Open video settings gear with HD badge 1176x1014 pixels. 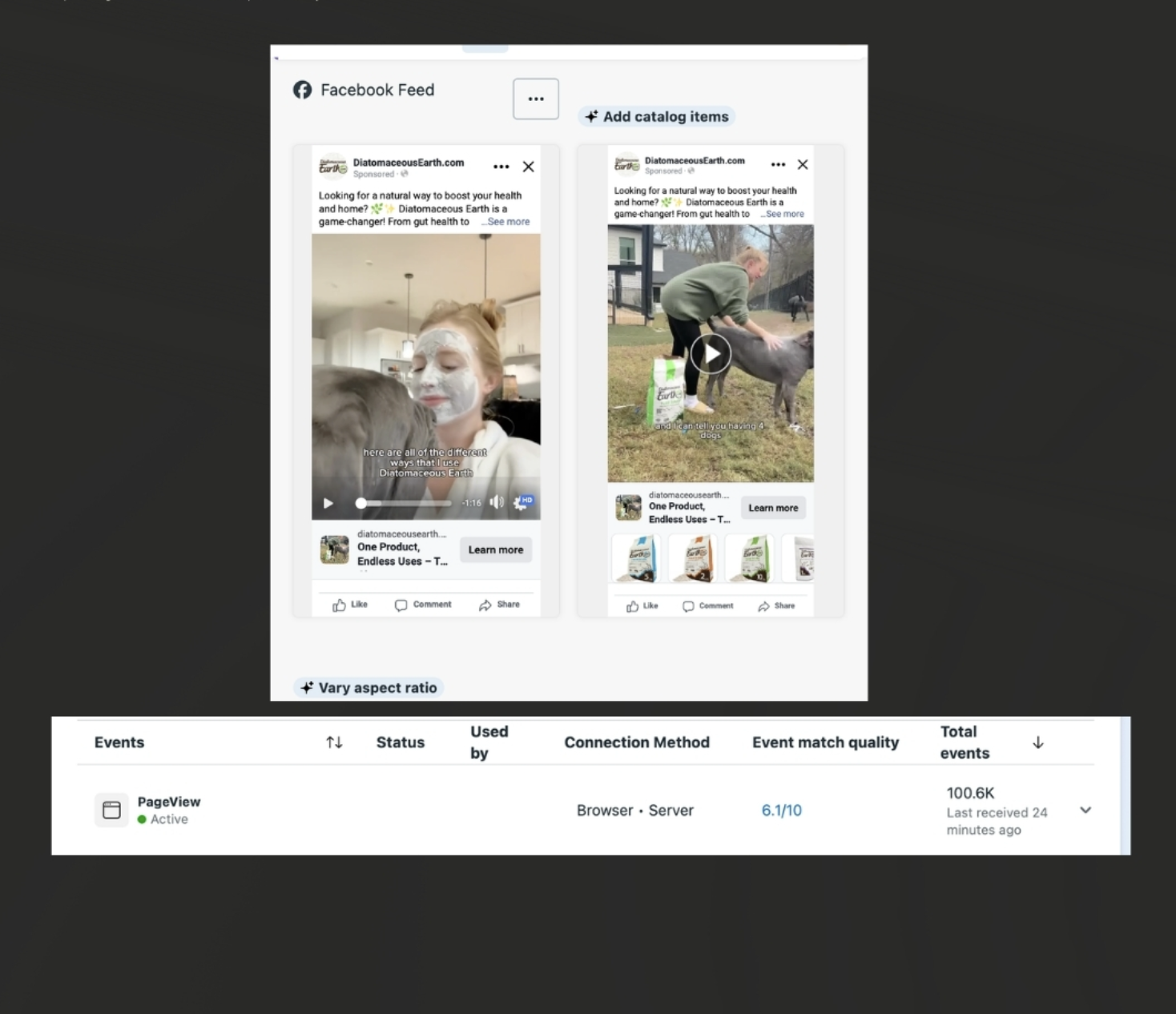click(522, 502)
